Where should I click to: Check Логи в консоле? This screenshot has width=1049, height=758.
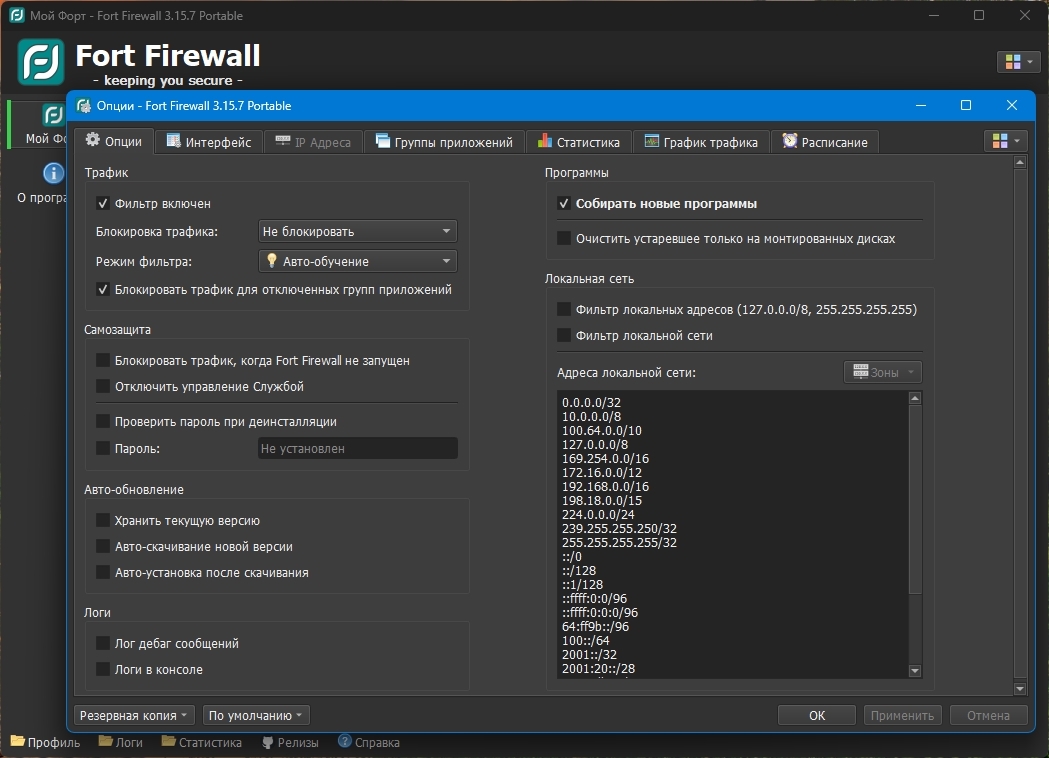coord(103,670)
